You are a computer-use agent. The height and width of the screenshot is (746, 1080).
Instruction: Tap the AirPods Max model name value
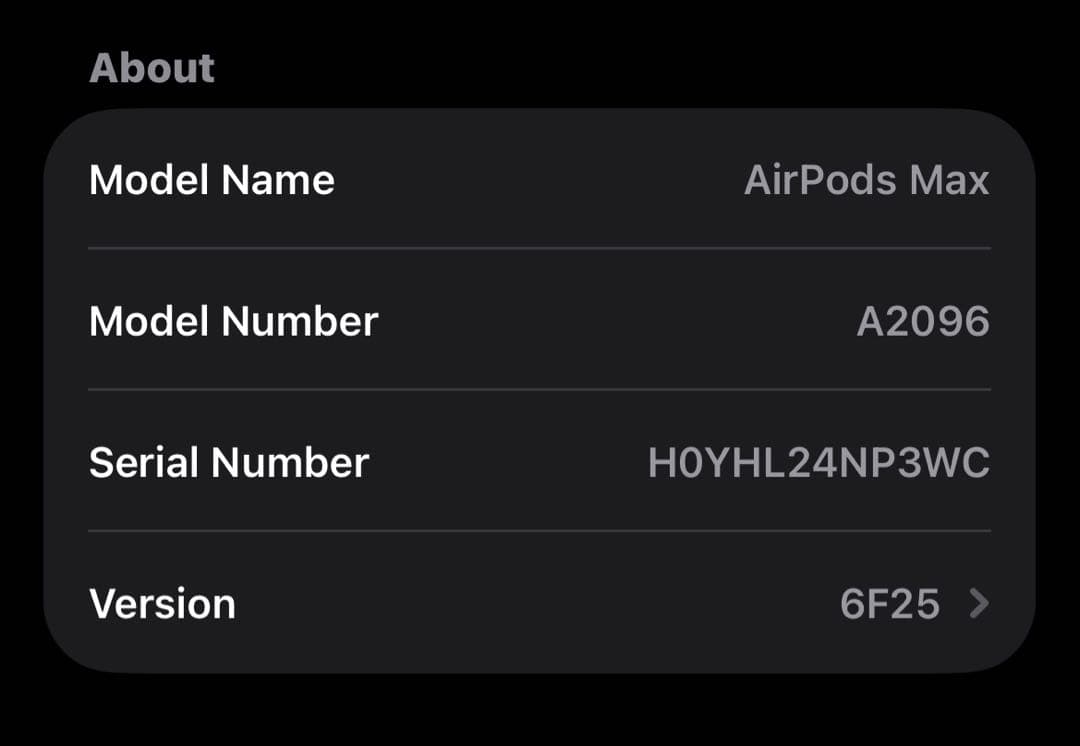(866, 180)
